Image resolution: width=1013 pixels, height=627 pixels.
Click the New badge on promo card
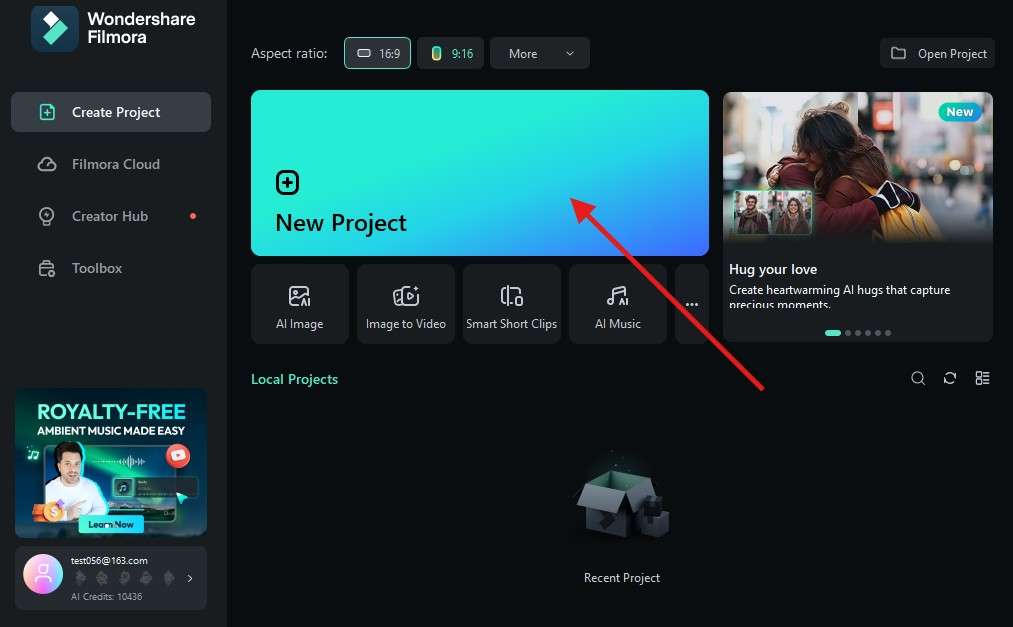[x=959, y=112]
